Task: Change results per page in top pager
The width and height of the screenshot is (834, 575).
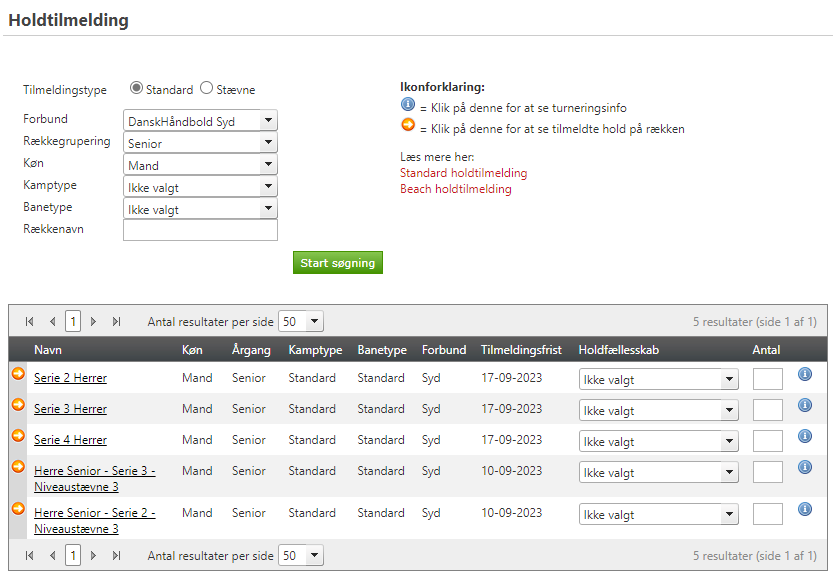Action: pyautogui.click(x=301, y=322)
